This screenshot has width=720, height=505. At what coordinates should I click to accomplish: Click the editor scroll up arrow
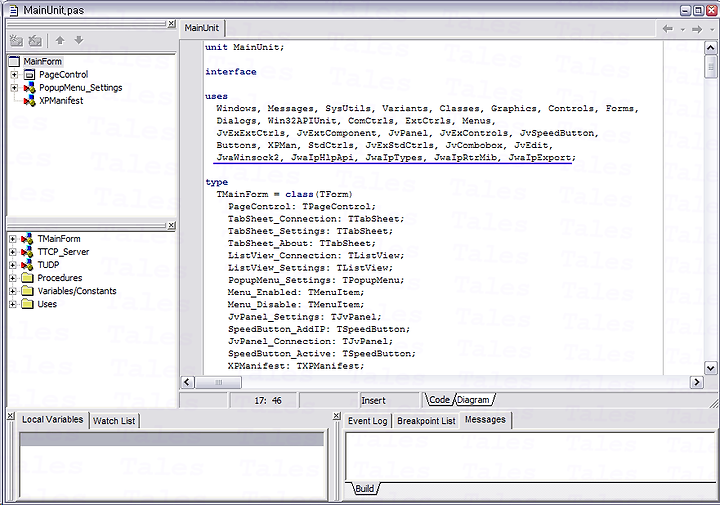(x=710, y=47)
